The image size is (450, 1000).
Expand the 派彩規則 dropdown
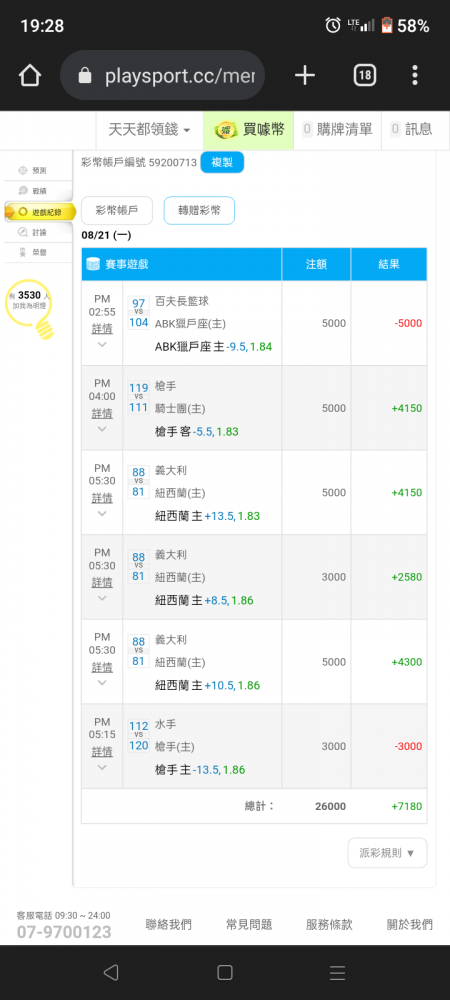tap(388, 853)
